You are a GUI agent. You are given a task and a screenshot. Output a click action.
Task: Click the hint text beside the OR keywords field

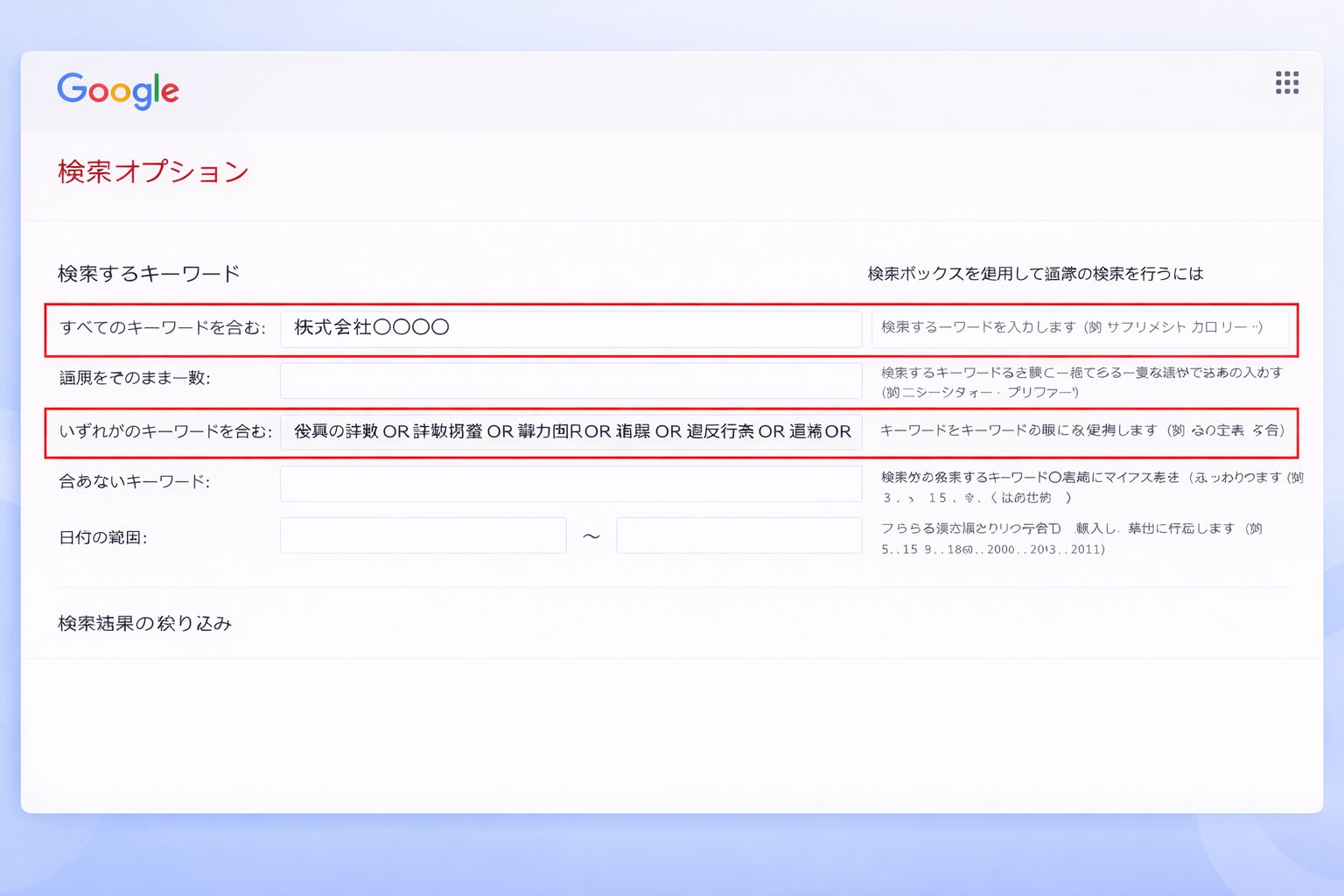1082,430
